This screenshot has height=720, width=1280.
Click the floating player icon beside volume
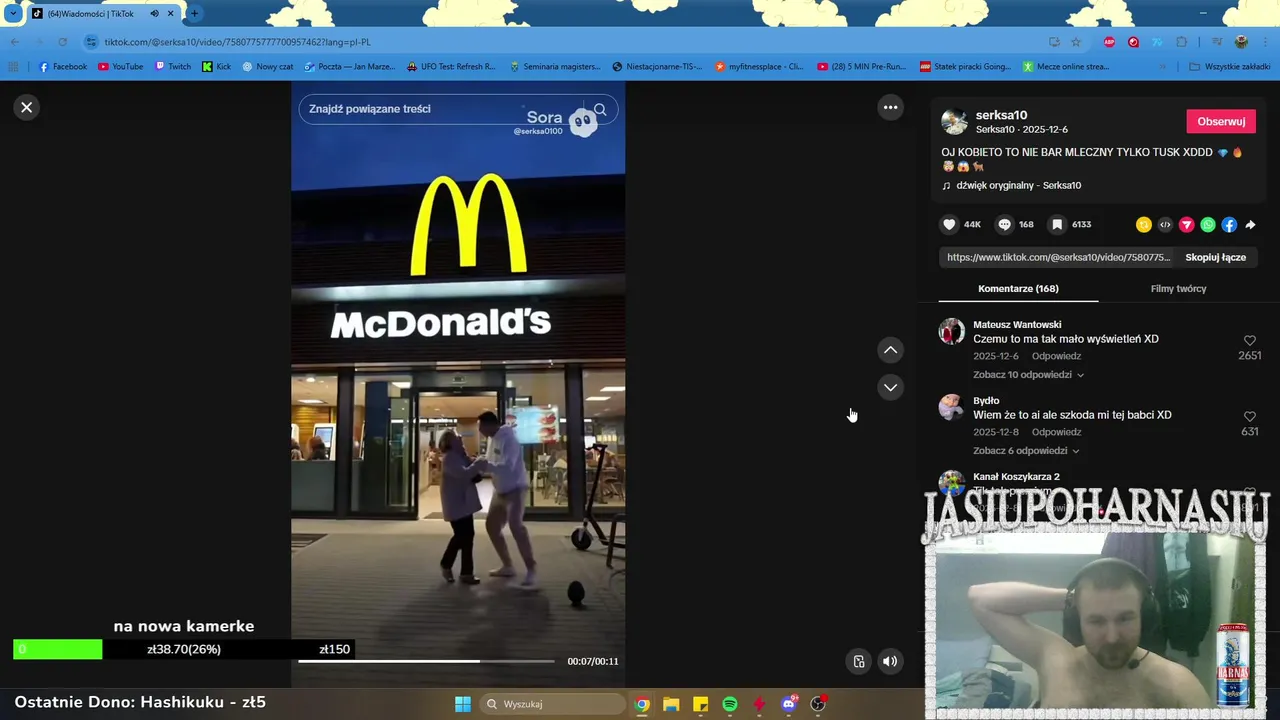click(x=859, y=661)
